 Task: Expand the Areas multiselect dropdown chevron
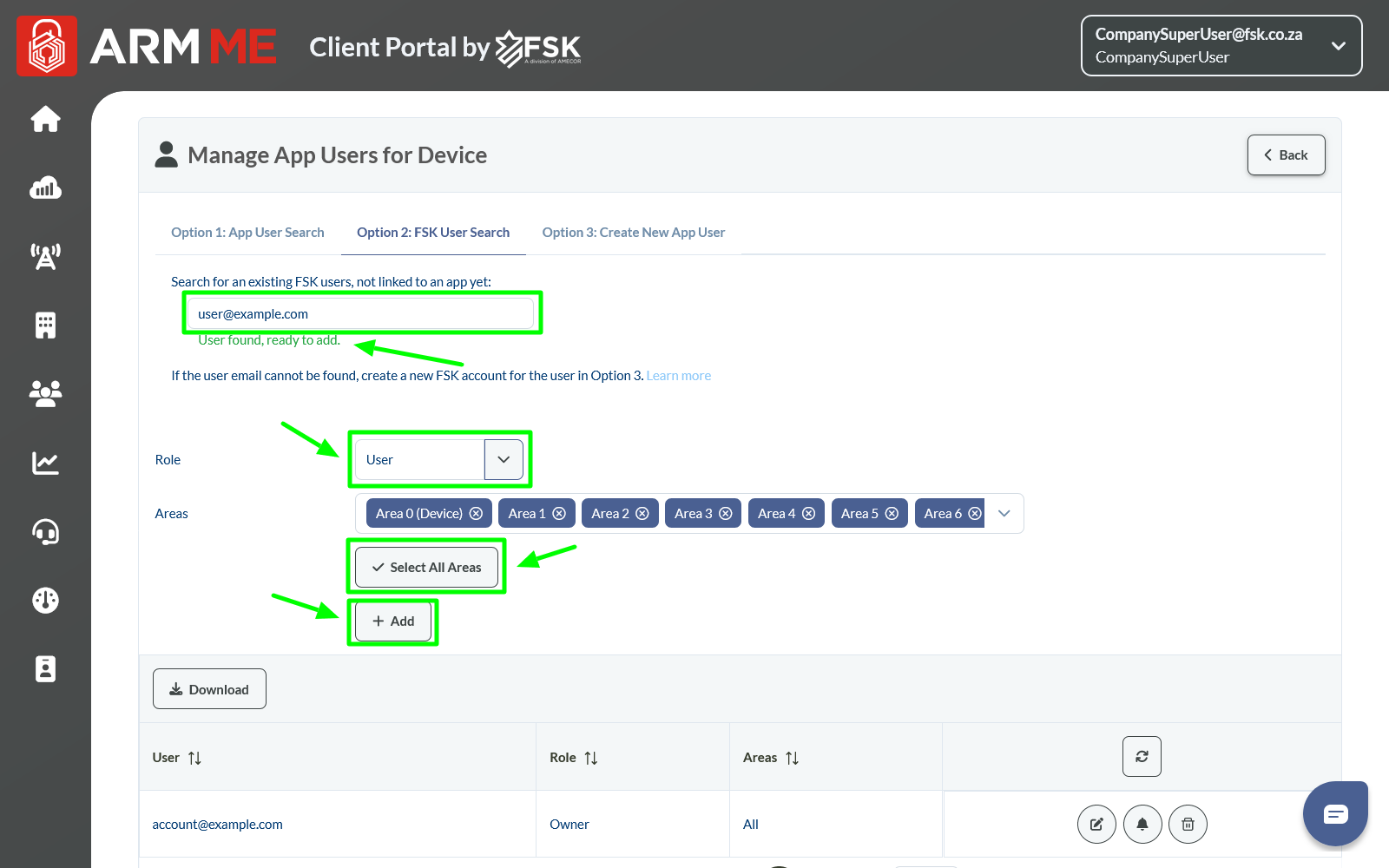(1004, 514)
